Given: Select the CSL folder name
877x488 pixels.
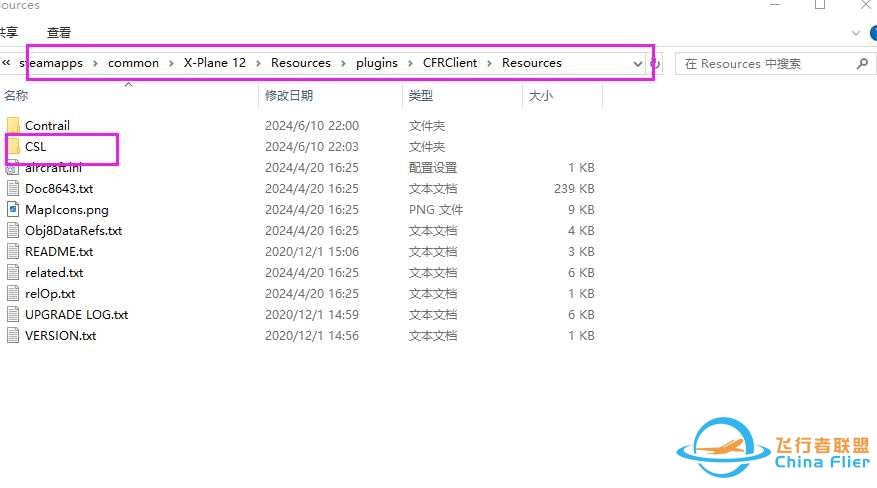Looking at the screenshot, I should click(x=35, y=146).
